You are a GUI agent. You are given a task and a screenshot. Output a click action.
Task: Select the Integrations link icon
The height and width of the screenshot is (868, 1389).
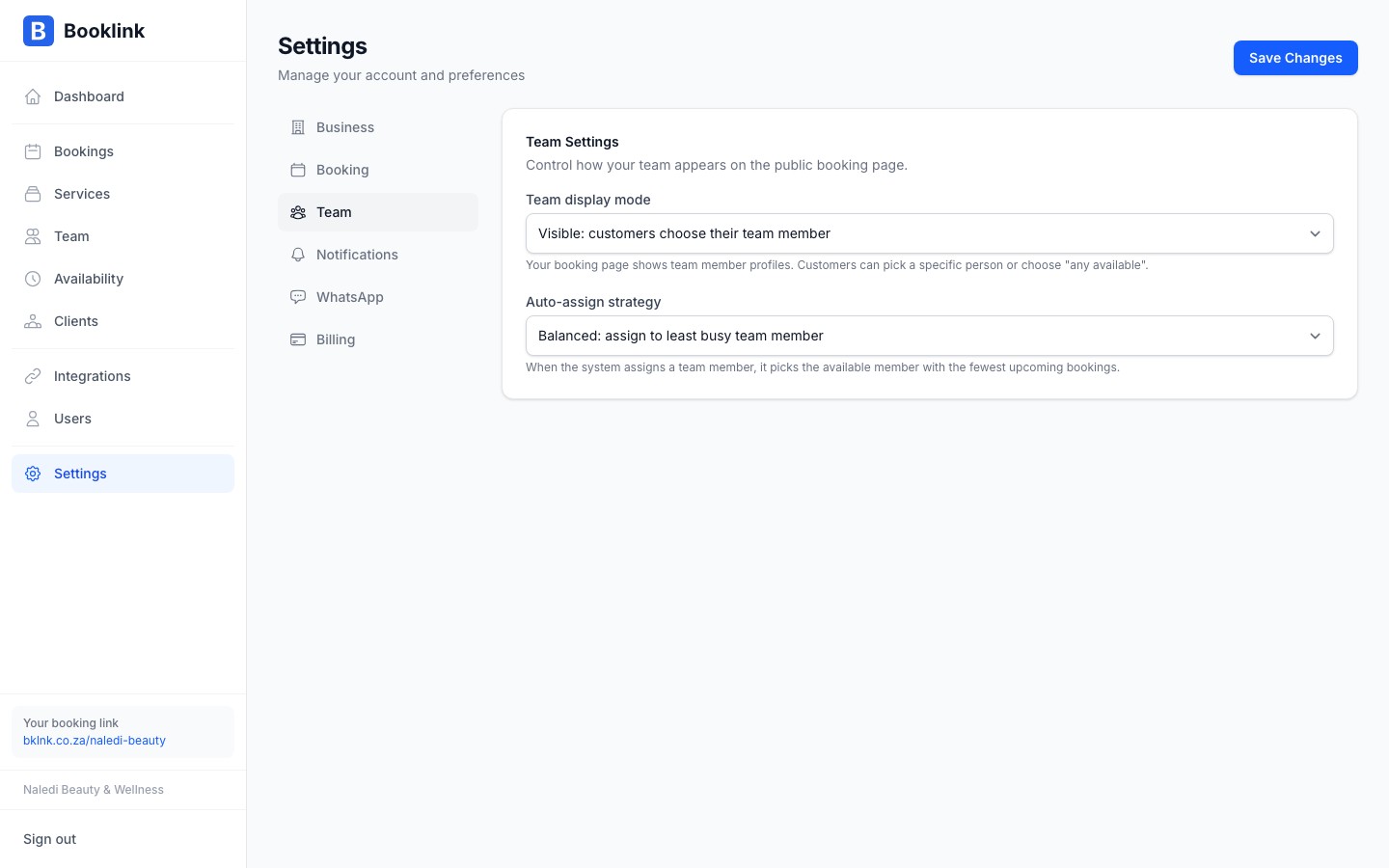33,376
